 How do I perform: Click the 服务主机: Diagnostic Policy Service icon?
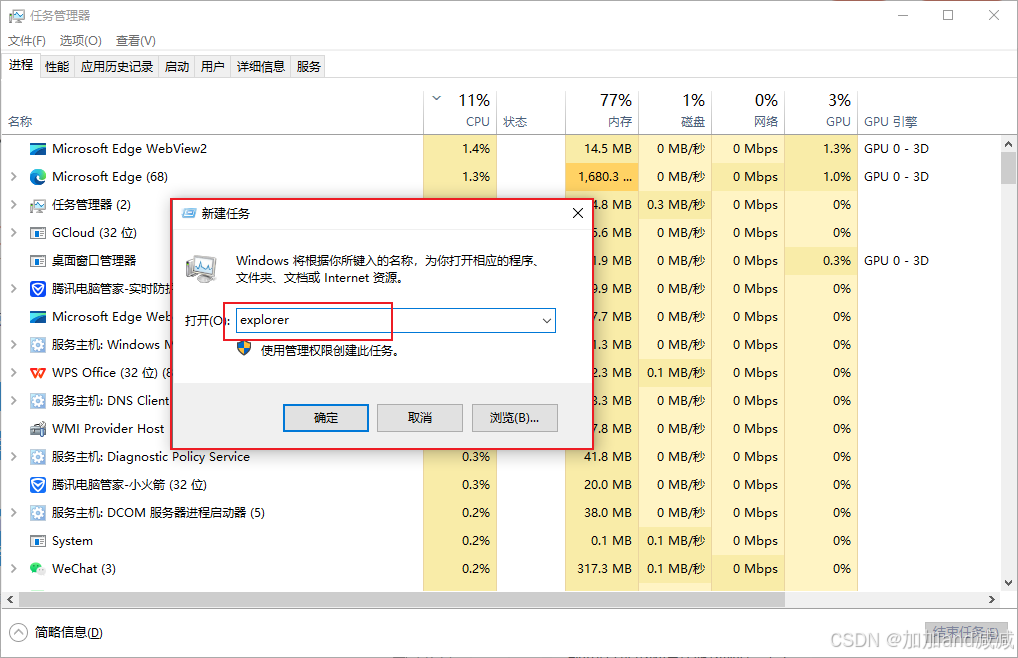click(x=38, y=457)
